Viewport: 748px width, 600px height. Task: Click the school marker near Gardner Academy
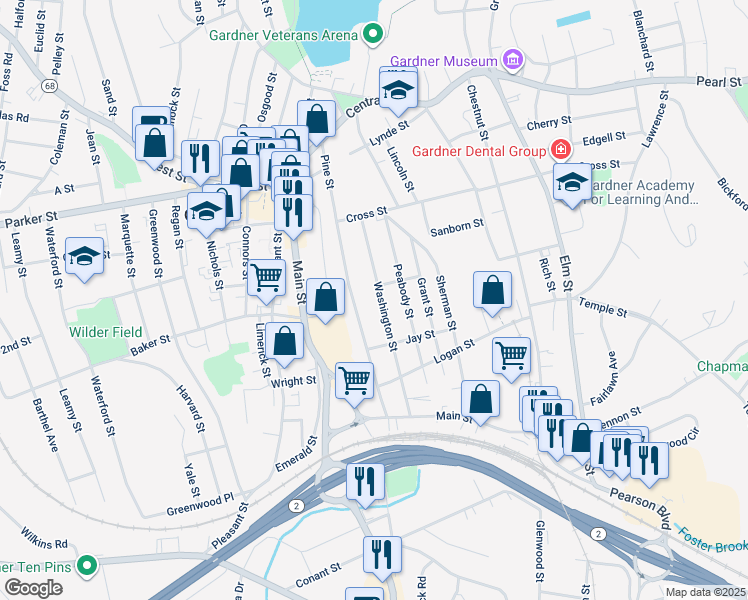click(x=572, y=186)
